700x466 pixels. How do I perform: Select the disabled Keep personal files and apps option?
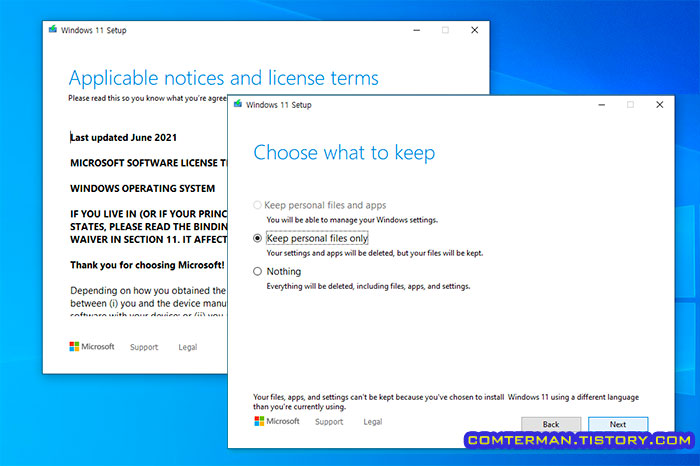[x=257, y=205]
